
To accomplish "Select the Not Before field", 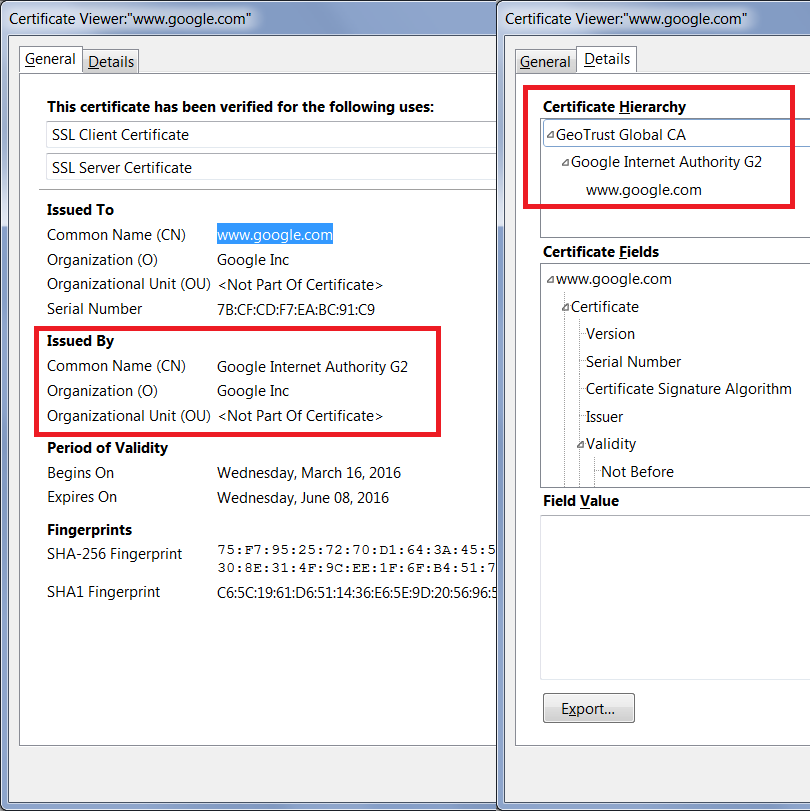I will tap(637, 471).
